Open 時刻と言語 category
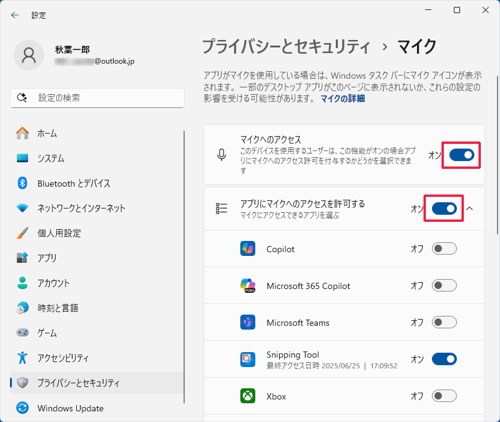This screenshot has width=500, height=422. coord(97,308)
